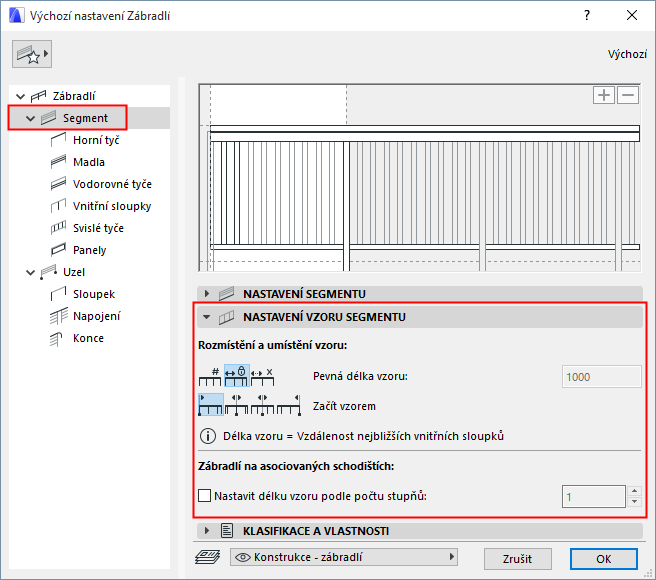Open Horní tyč settings
The image size is (656, 580).
[96, 140]
